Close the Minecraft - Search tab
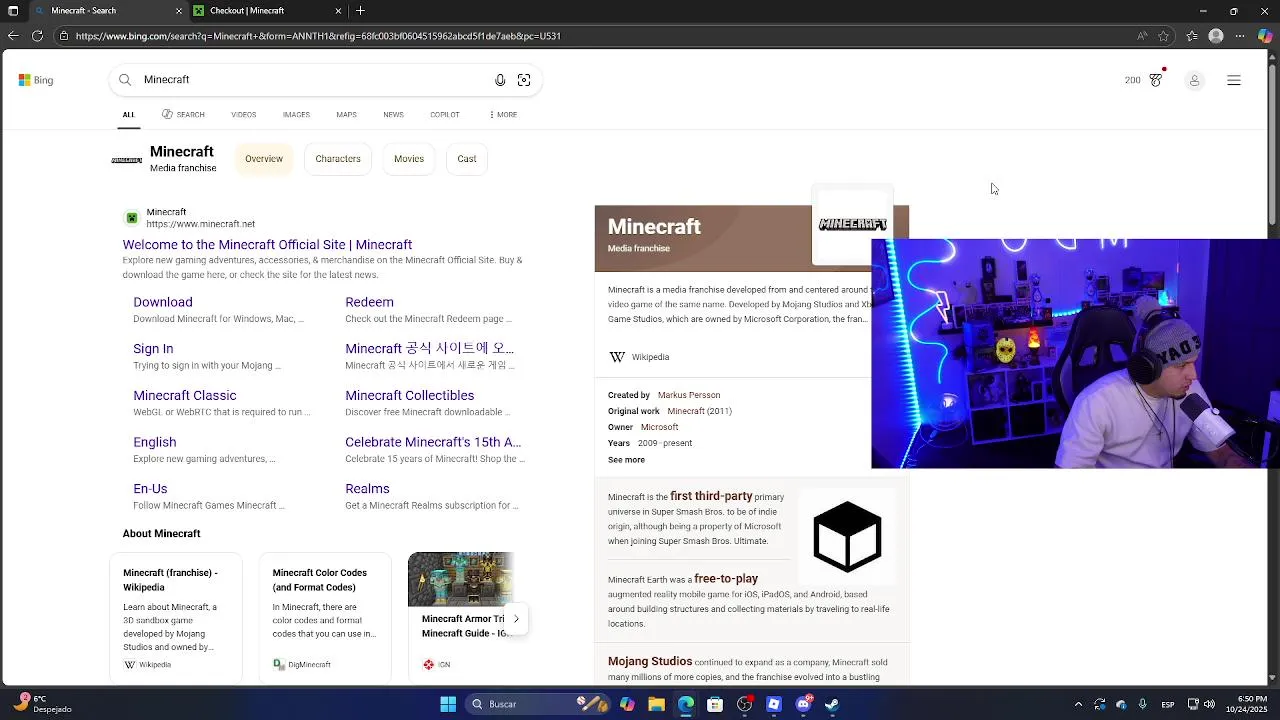 179,11
